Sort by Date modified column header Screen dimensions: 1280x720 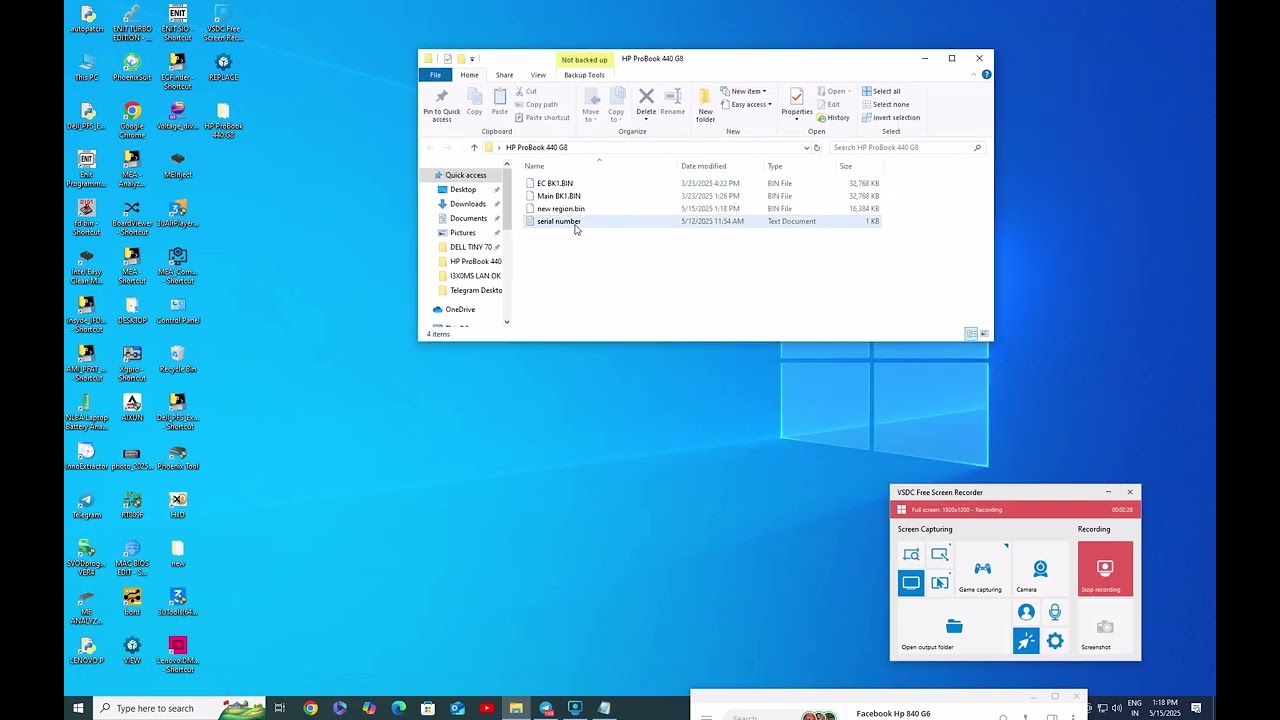(703, 166)
